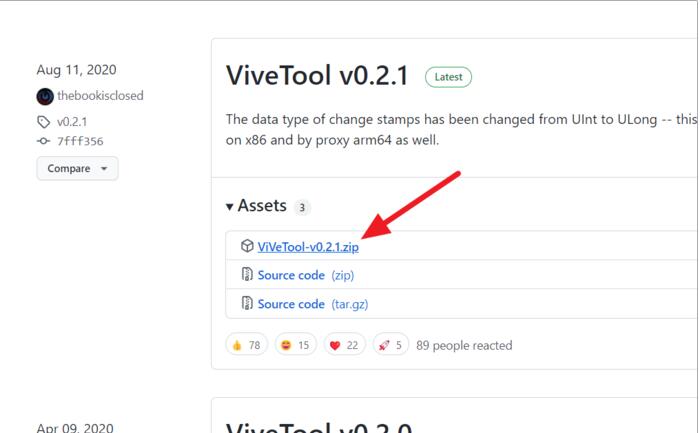The width and height of the screenshot is (700, 433).
Task: Click the Aug 11, 2020 release date
Action: [76, 70]
